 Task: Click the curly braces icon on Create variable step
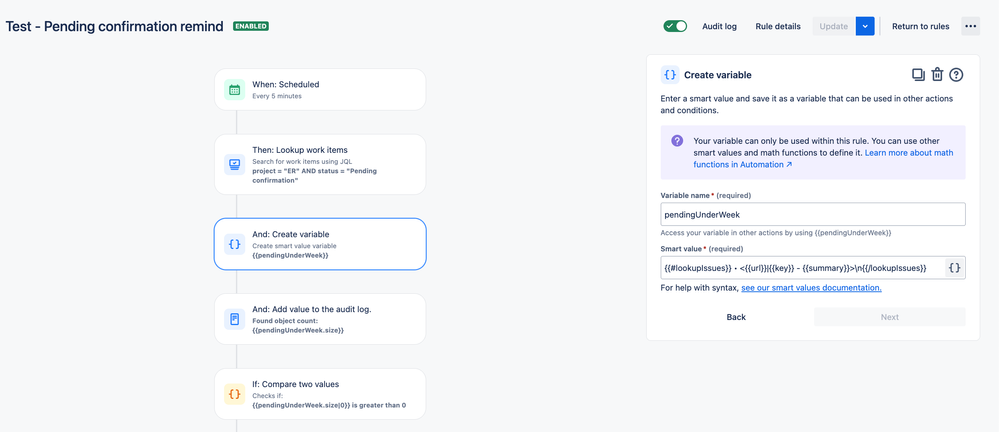[x=234, y=244]
